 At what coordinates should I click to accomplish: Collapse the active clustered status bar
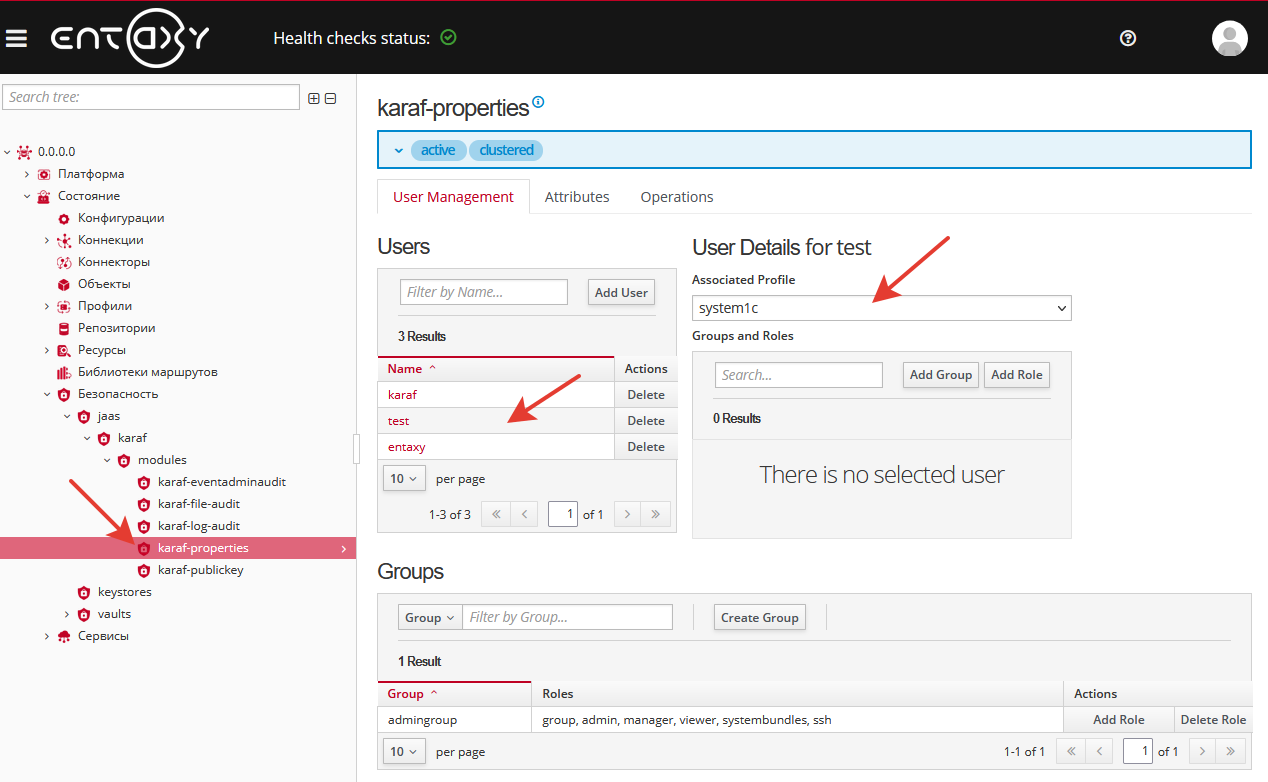point(398,150)
